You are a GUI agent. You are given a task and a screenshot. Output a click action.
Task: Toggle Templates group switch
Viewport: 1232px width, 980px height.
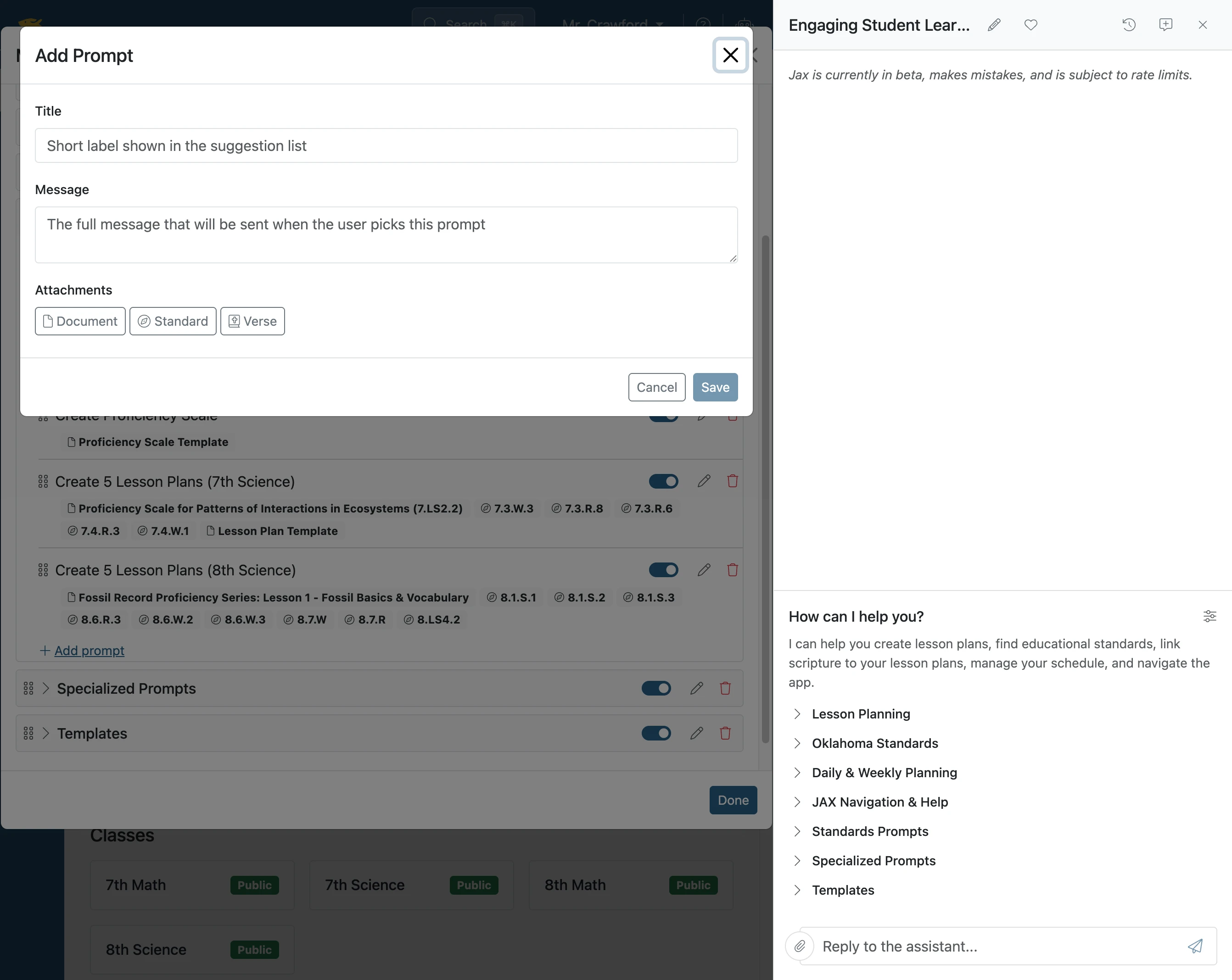tap(656, 733)
